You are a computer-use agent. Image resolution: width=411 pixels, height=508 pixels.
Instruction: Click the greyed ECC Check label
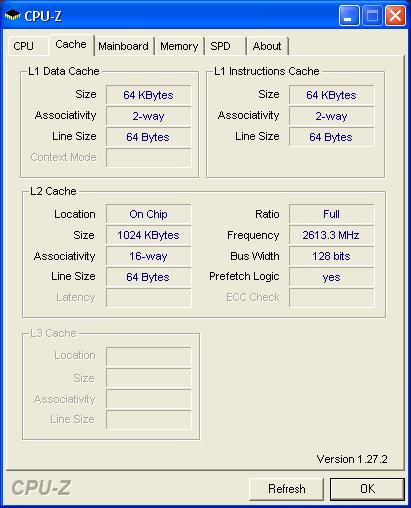pos(253,297)
